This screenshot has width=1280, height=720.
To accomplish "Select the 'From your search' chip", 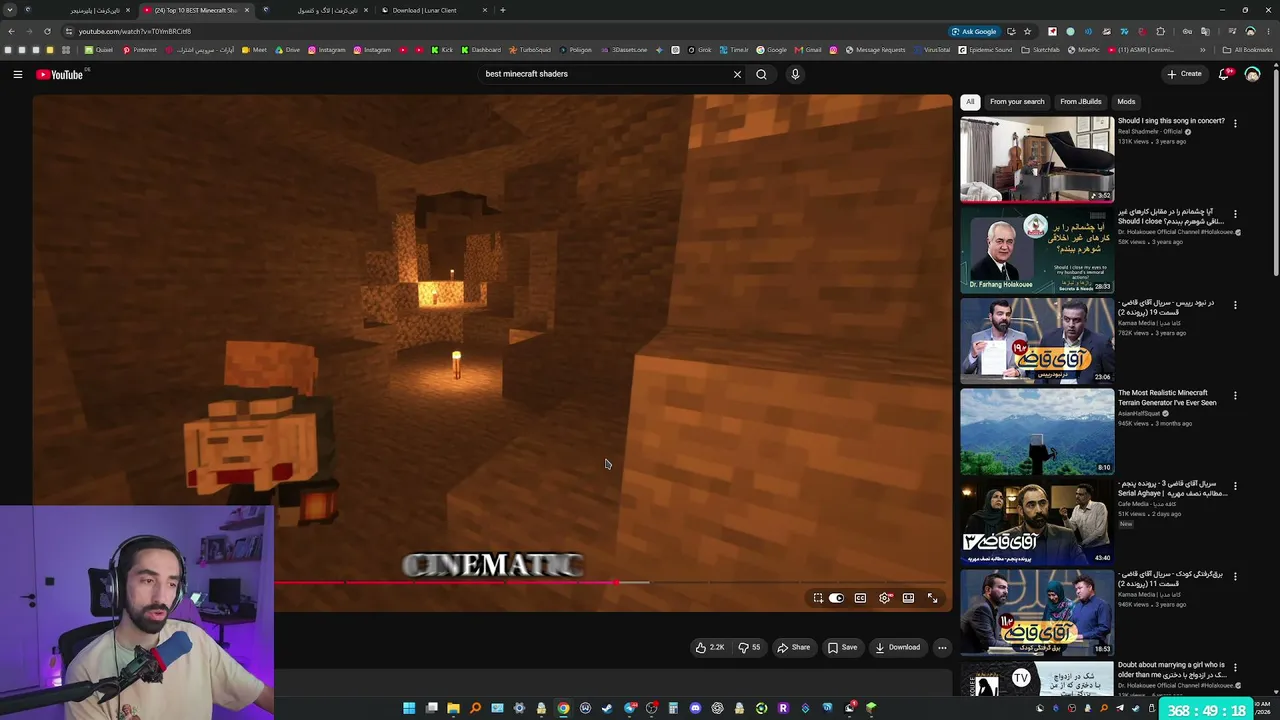I will [x=1017, y=101].
